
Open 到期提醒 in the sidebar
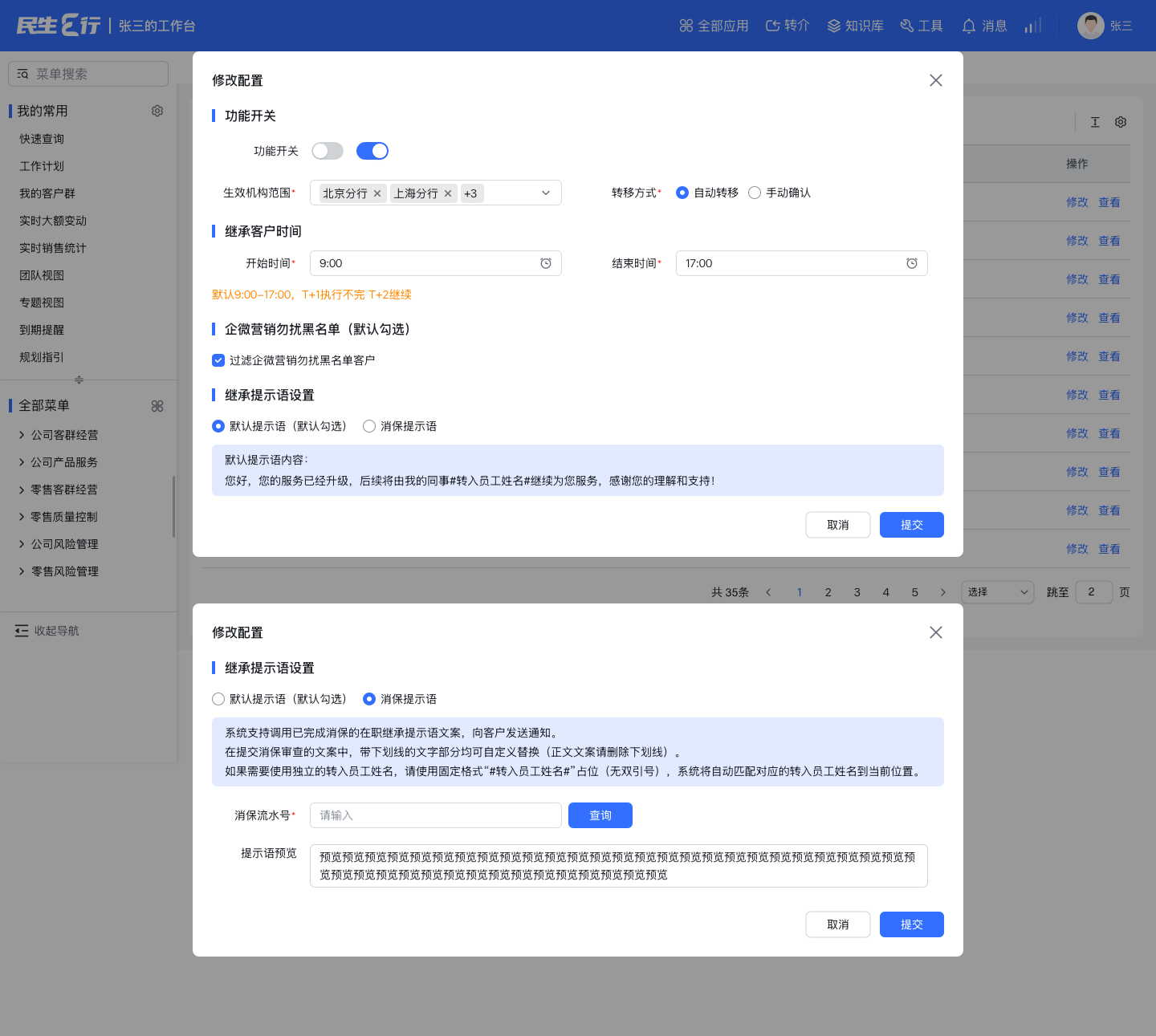pos(42,330)
